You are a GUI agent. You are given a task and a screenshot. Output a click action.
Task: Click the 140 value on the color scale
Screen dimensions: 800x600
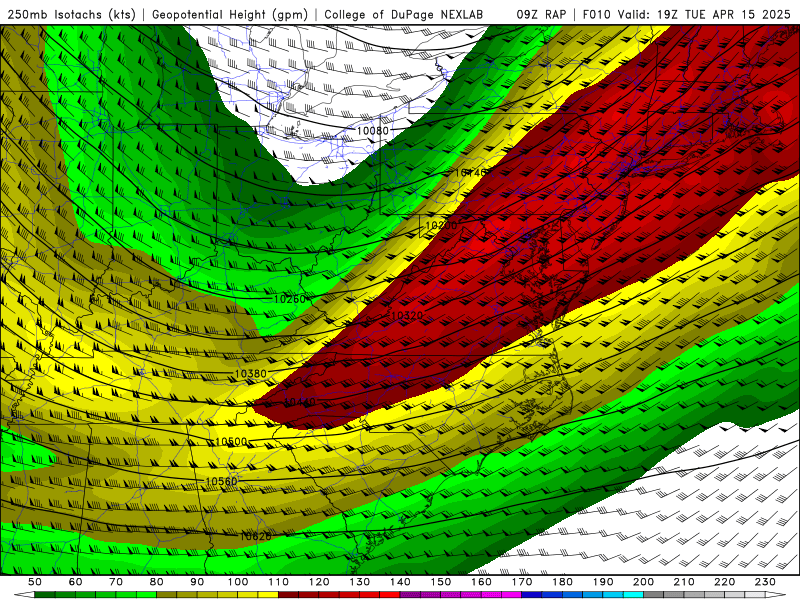pos(400,582)
